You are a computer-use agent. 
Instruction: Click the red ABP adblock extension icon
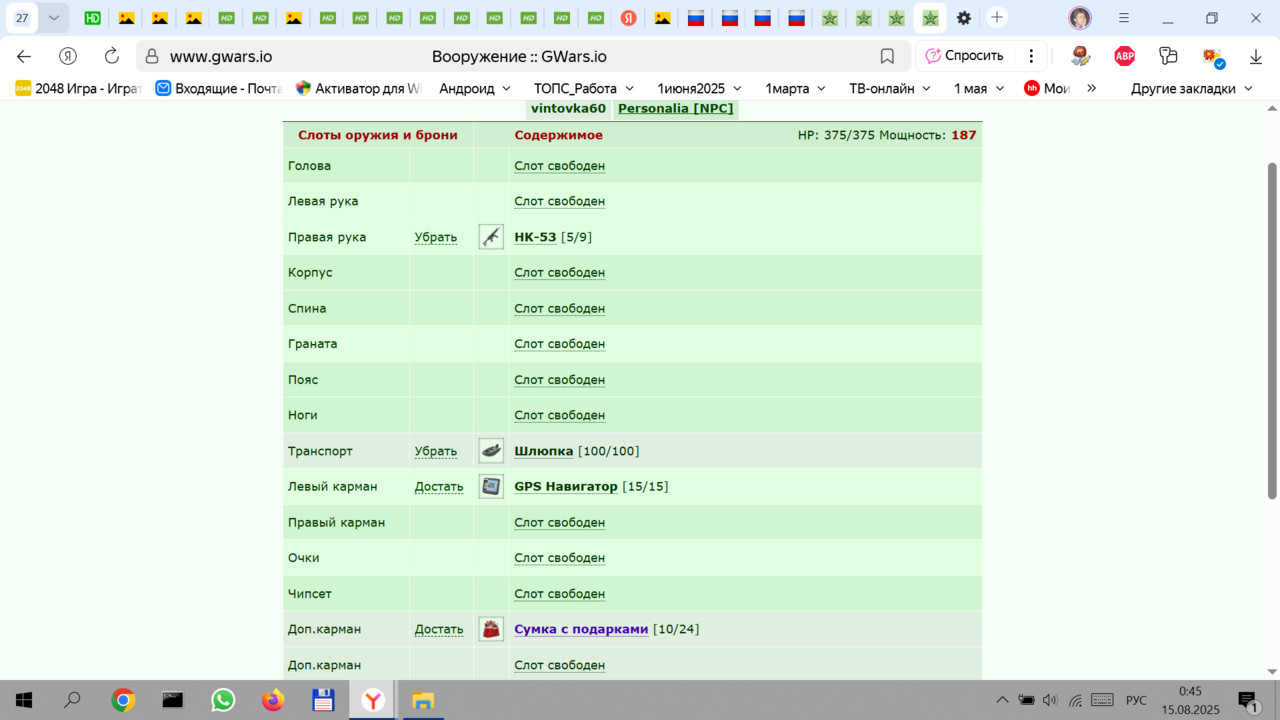click(1125, 56)
